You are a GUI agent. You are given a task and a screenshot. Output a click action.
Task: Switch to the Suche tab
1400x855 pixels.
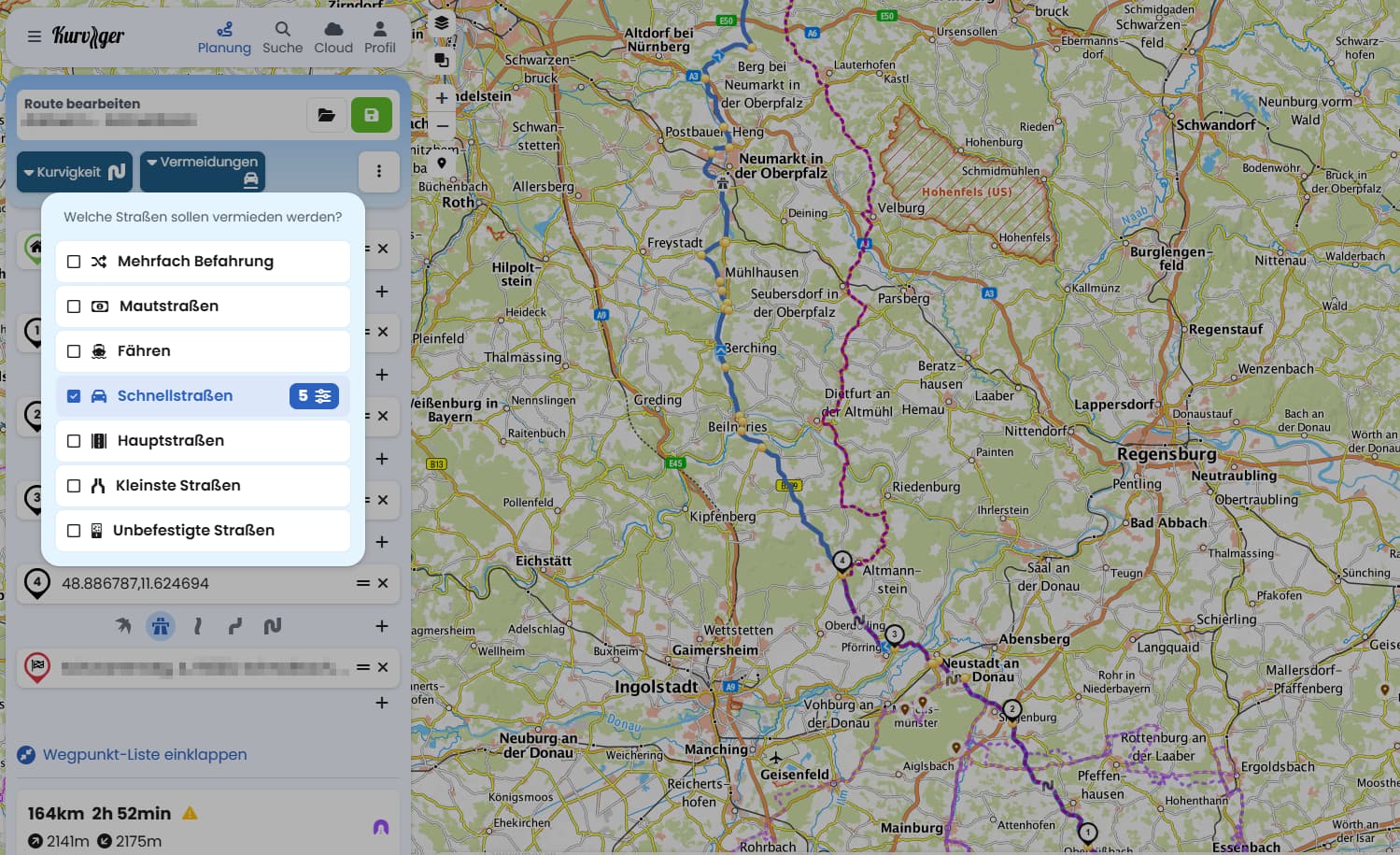(x=282, y=37)
